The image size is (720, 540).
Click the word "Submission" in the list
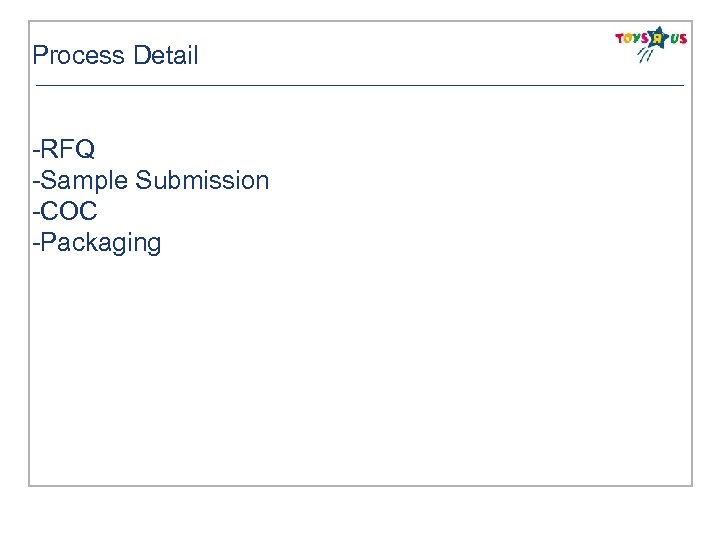pyautogui.click(x=202, y=181)
